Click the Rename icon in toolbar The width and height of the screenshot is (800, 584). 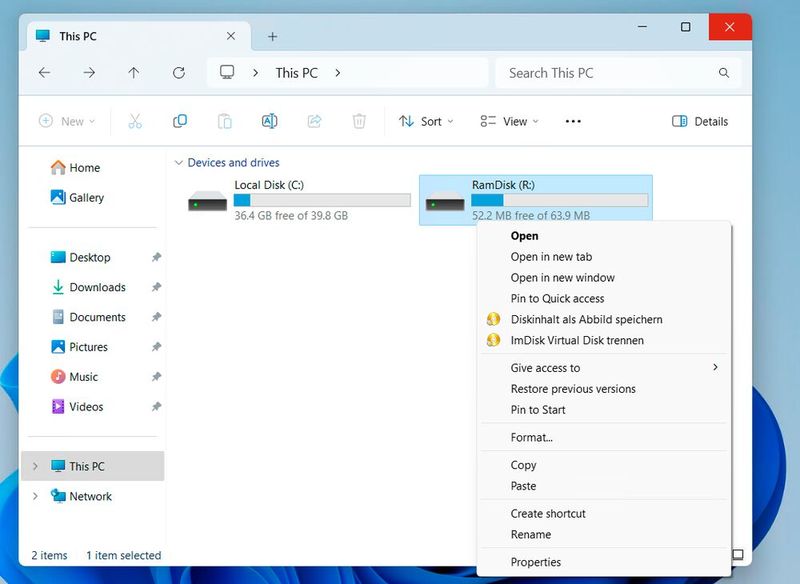point(269,121)
